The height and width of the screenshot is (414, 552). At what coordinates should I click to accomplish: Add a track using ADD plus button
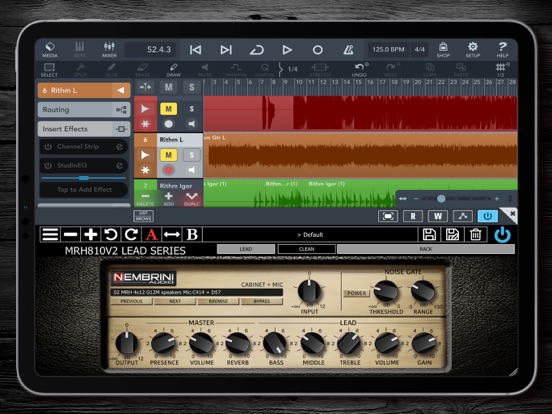click(169, 199)
